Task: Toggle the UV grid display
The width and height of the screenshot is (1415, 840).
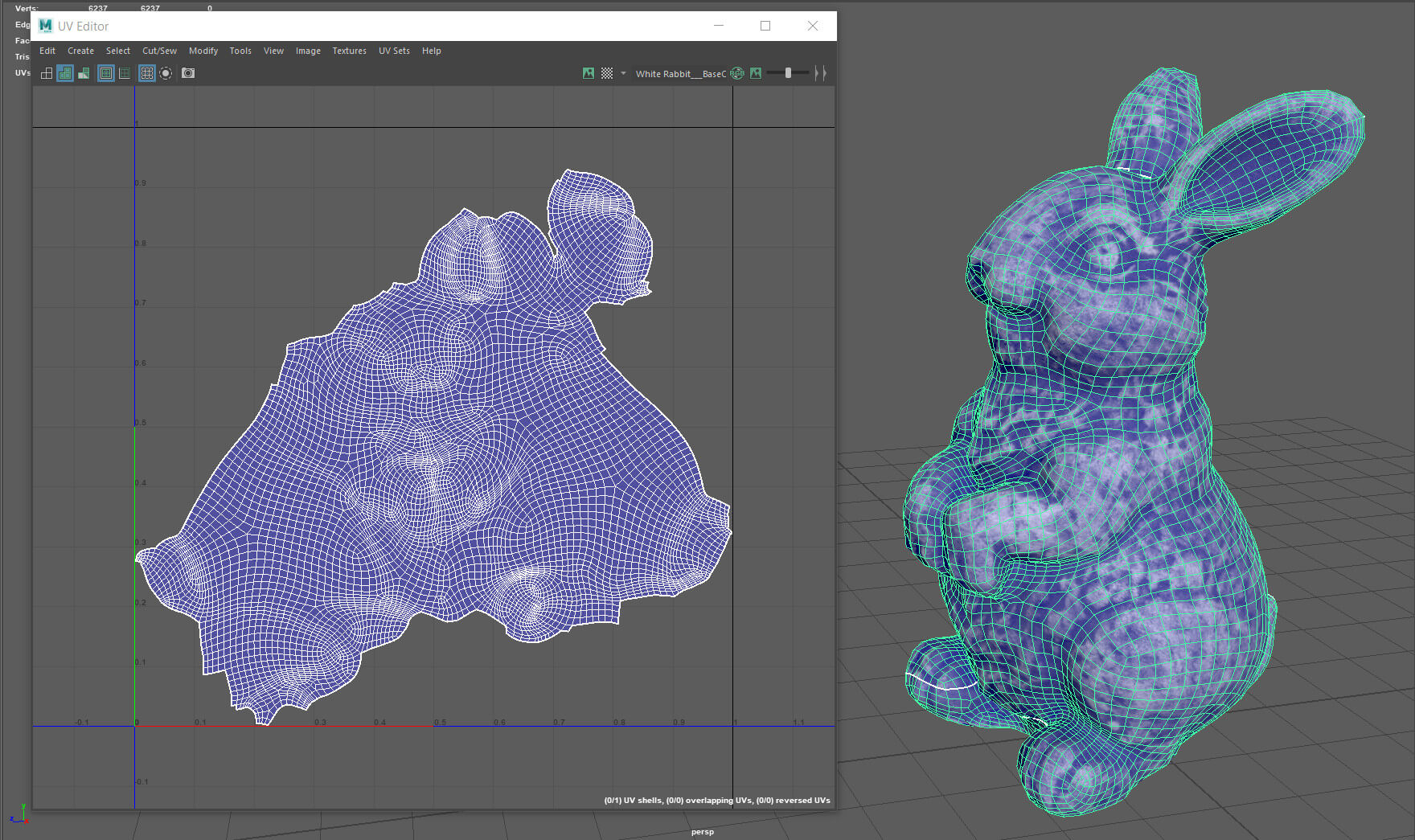Action: 146,73
